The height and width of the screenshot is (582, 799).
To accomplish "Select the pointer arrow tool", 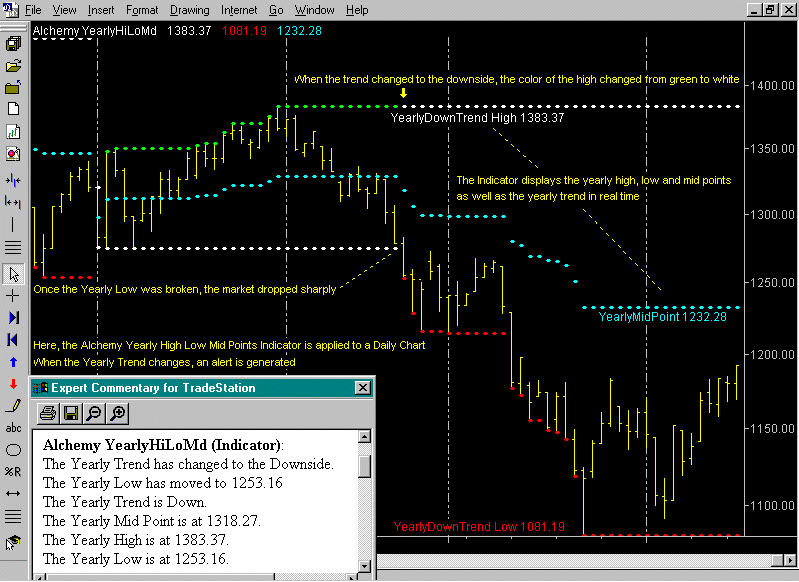I will tap(14, 274).
